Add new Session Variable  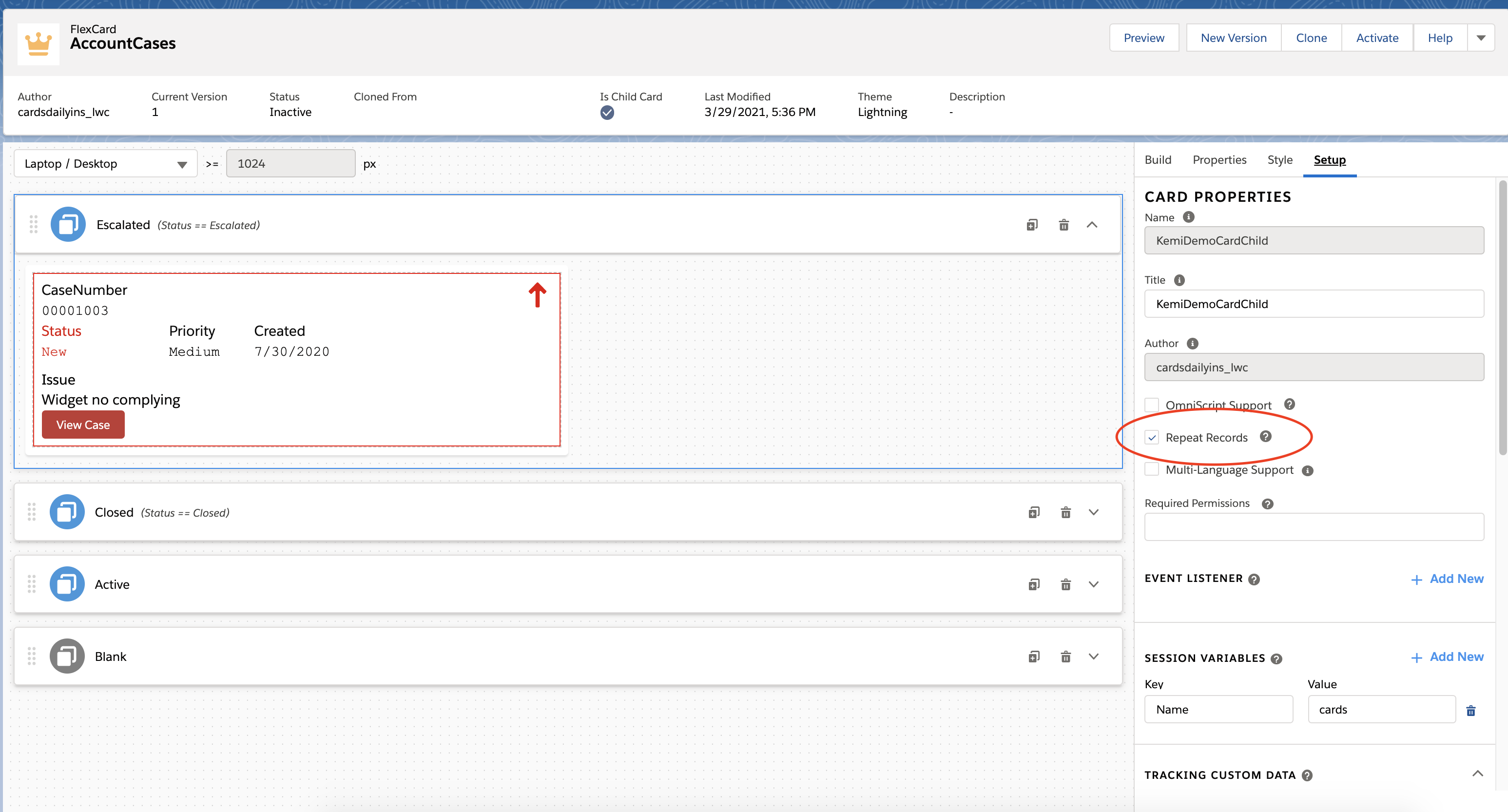[x=1447, y=657]
